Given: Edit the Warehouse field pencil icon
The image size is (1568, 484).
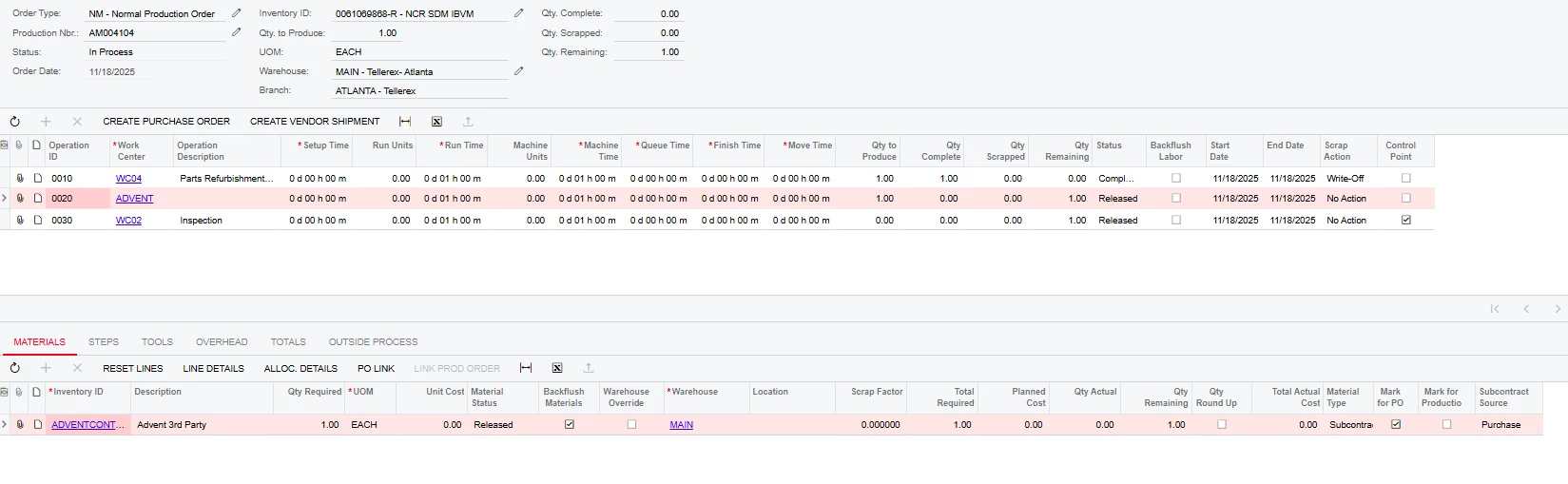Looking at the screenshot, I should point(519,70).
